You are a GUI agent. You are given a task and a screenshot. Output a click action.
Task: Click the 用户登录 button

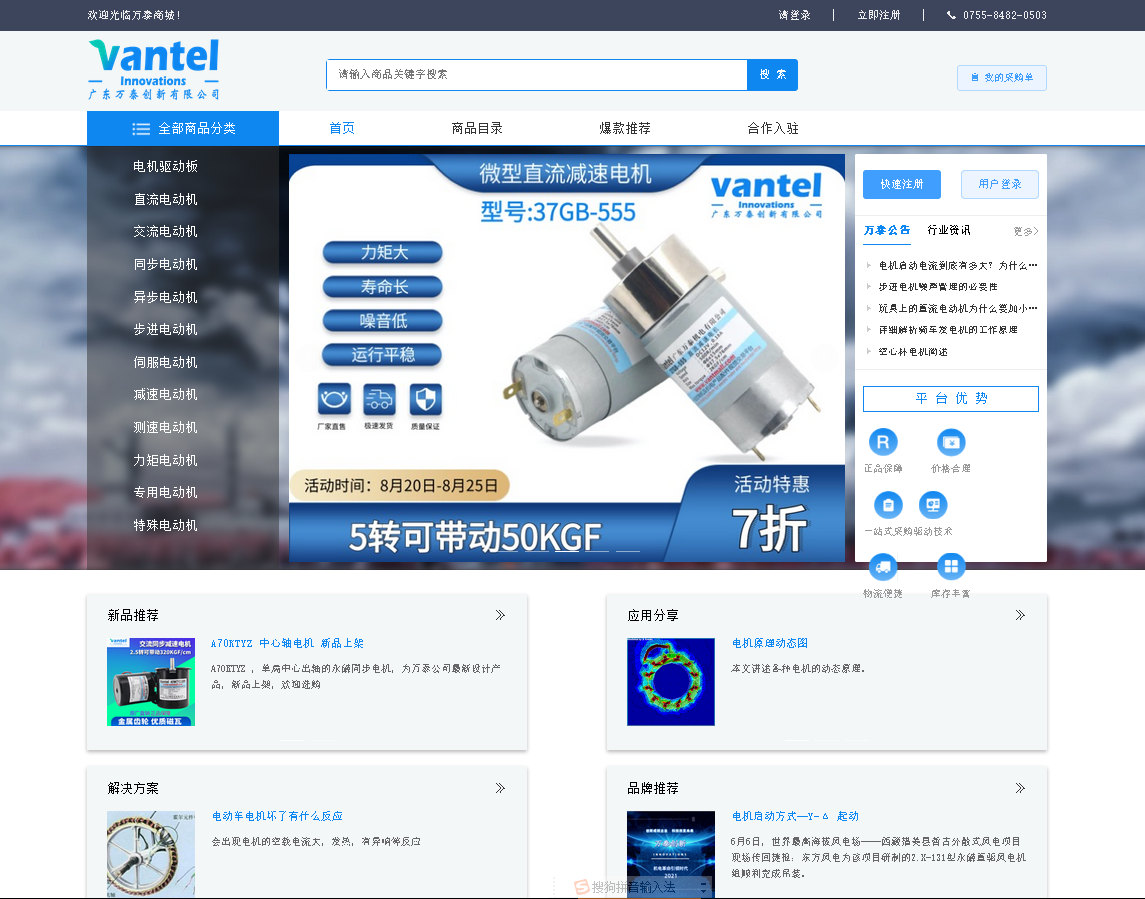[1000, 184]
